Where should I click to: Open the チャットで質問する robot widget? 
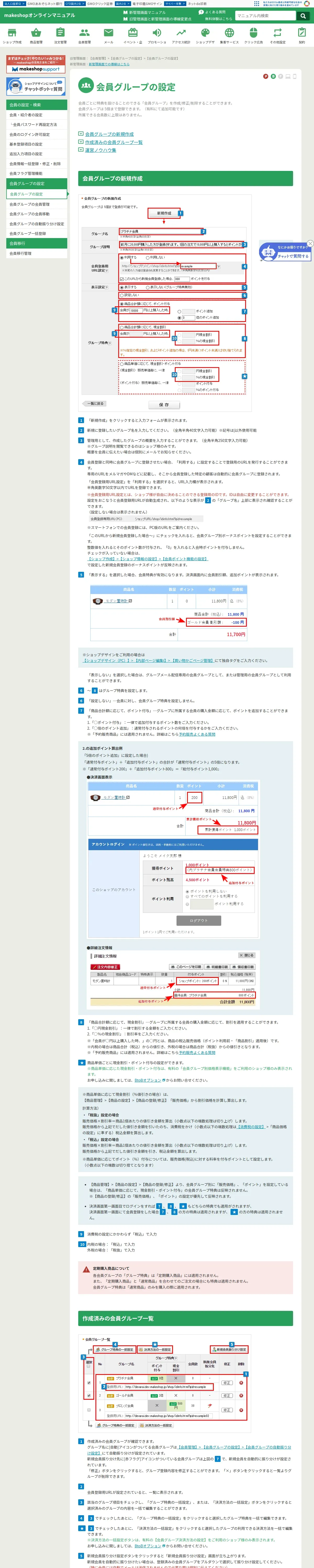click(x=285, y=251)
